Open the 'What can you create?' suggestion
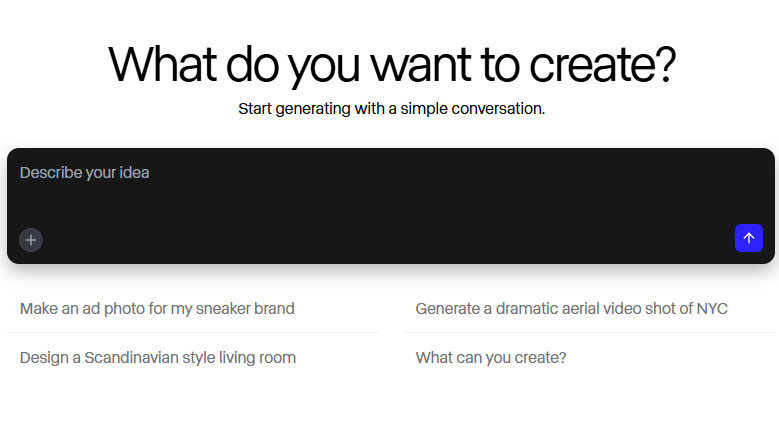This screenshot has width=779, height=424. (491, 358)
